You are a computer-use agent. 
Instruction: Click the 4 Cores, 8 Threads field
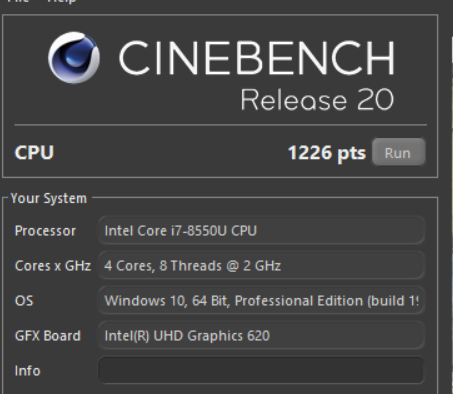click(x=261, y=266)
